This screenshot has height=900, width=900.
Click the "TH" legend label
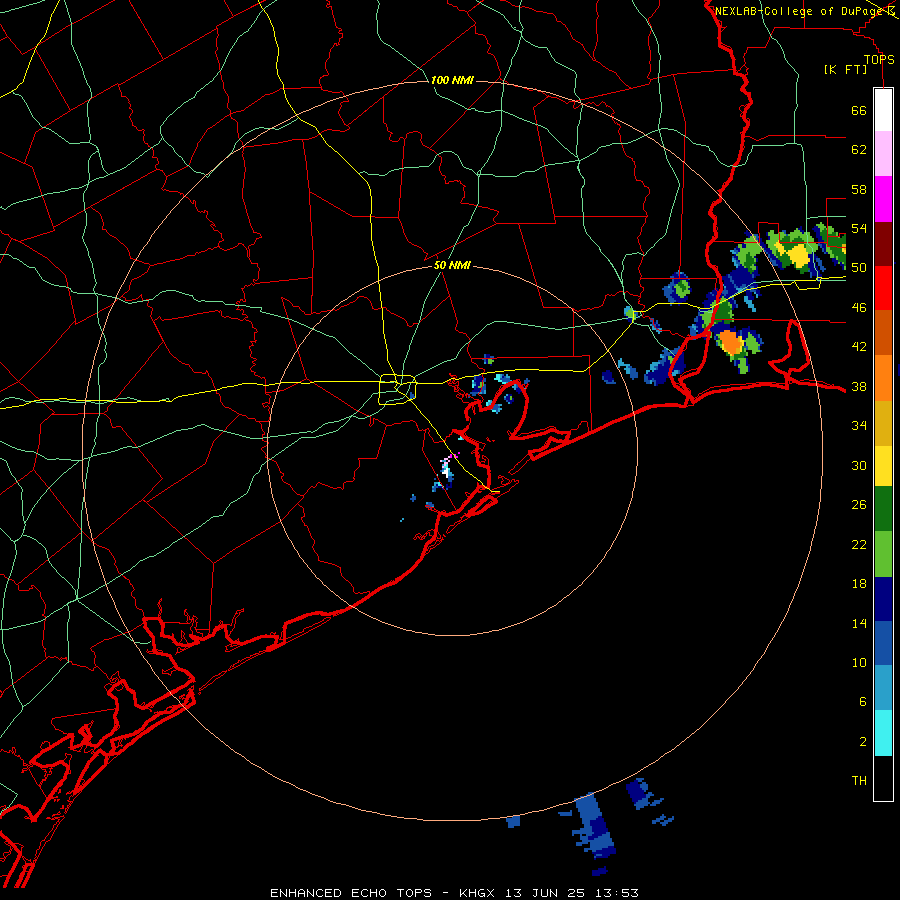859,781
